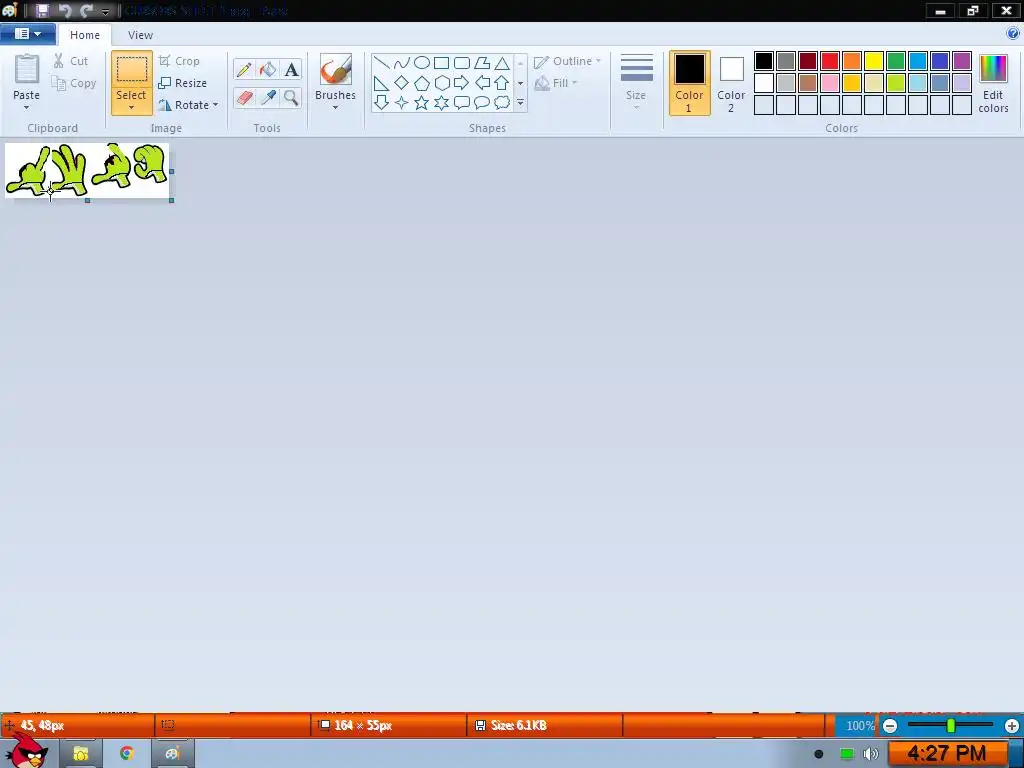Screen dimensions: 1024x768
Task: Select the Color picker eyedropper tool
Action: click(268, 98)
